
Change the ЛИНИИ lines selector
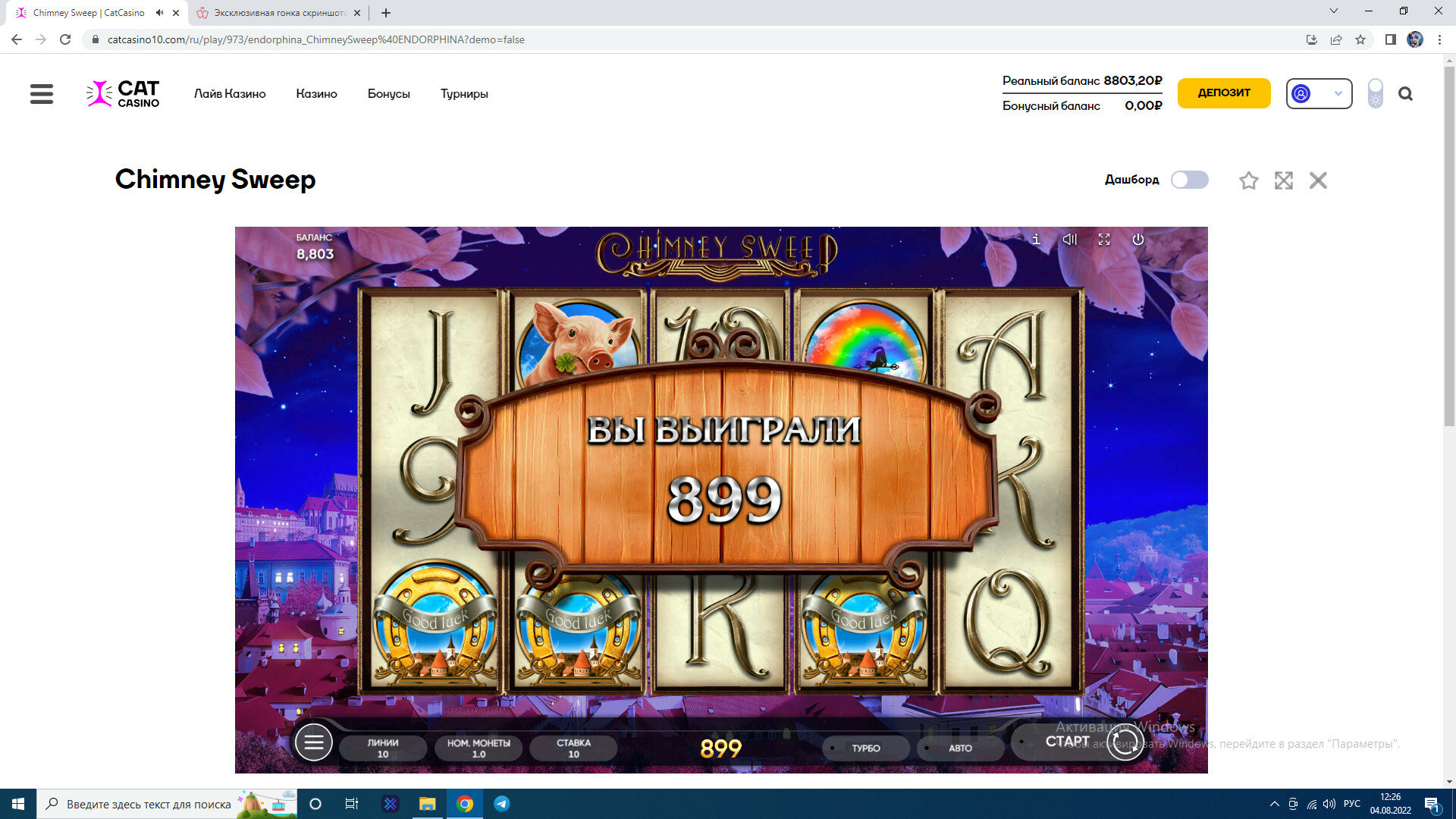click(x=383, y=748)
